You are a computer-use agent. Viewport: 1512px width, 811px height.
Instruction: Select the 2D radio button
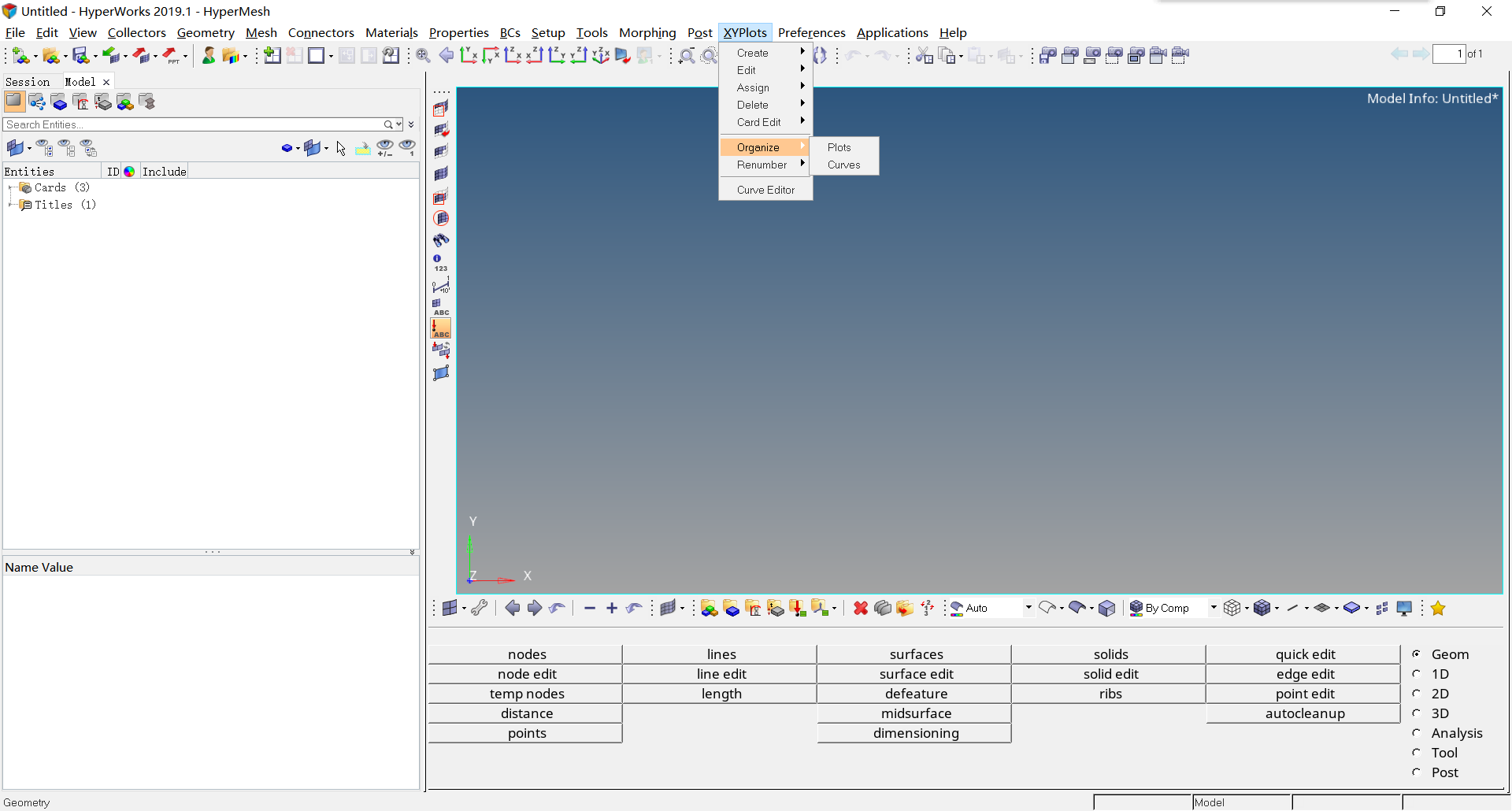[x=1416, y=694]
